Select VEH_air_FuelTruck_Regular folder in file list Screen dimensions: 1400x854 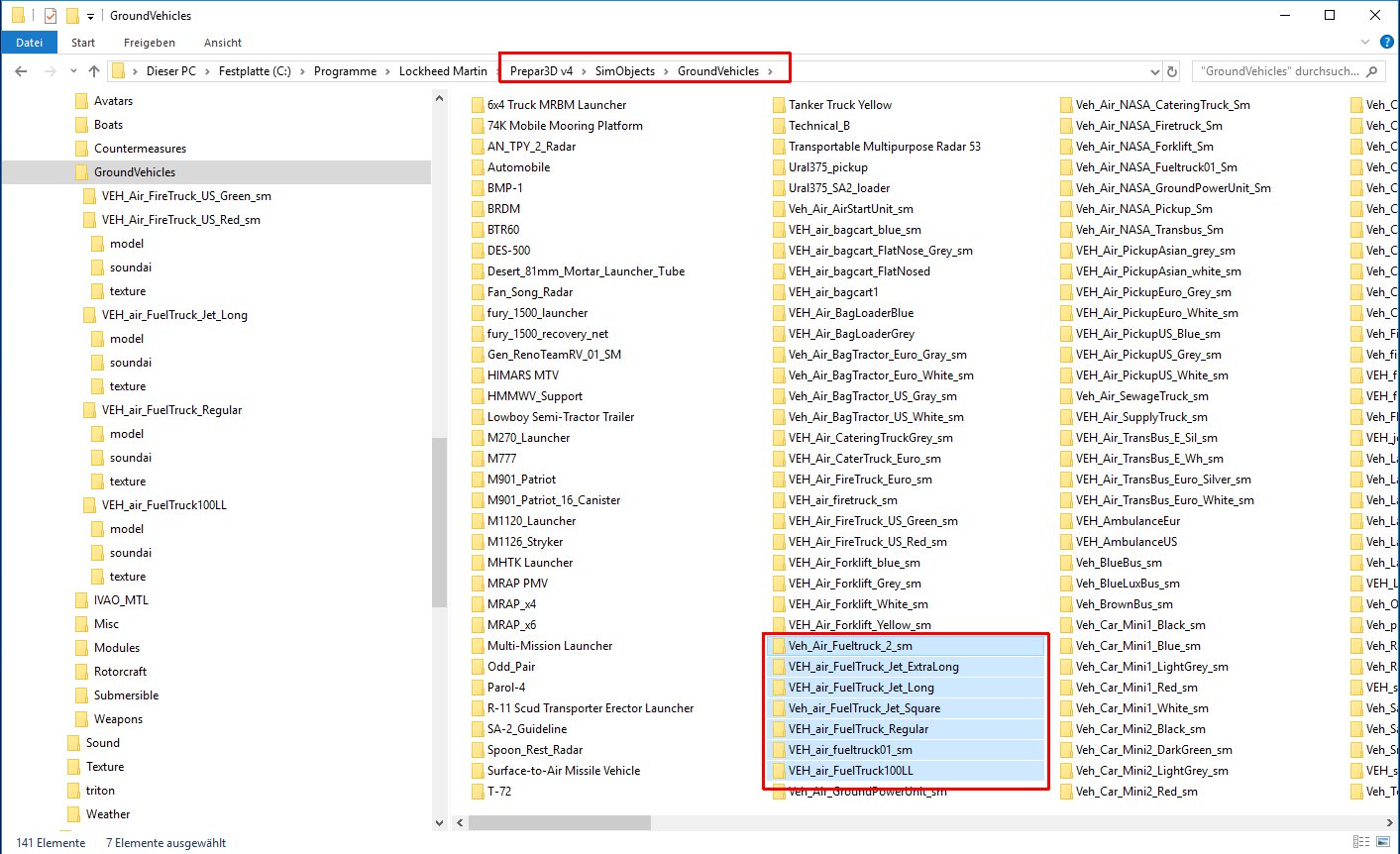click(x=907, y=729)
